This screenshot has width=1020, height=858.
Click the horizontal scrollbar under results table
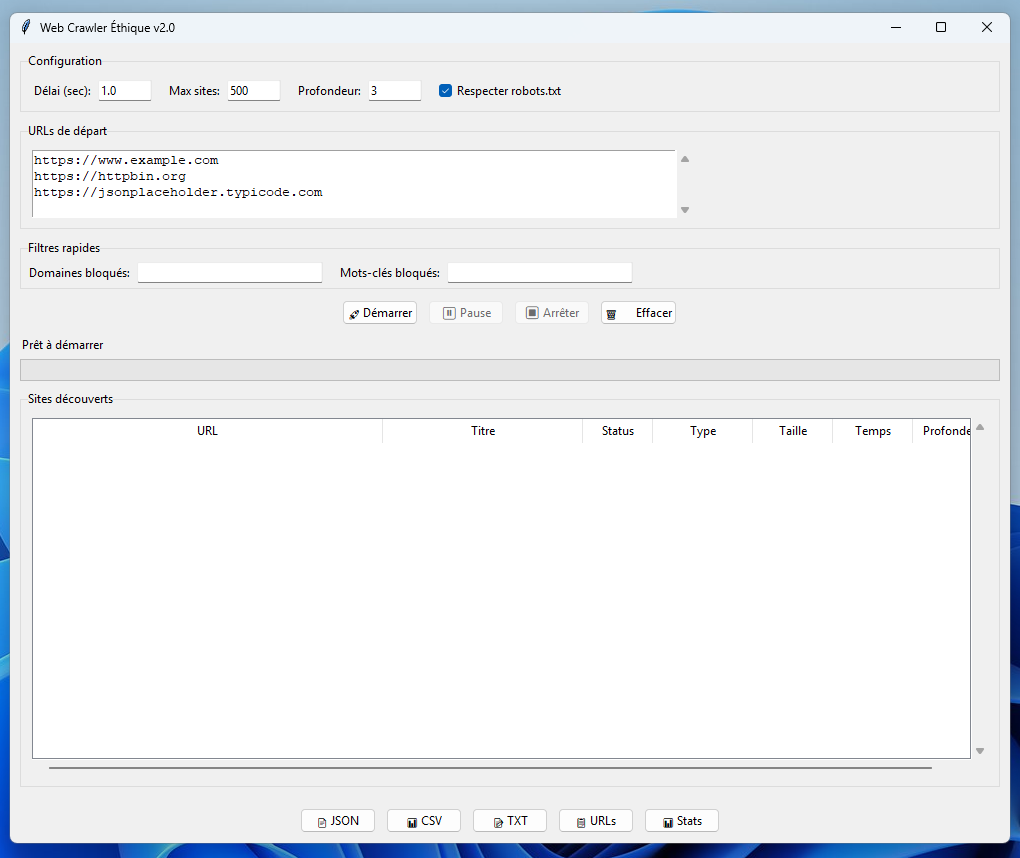pyautogui.click(x=490, y=768)
